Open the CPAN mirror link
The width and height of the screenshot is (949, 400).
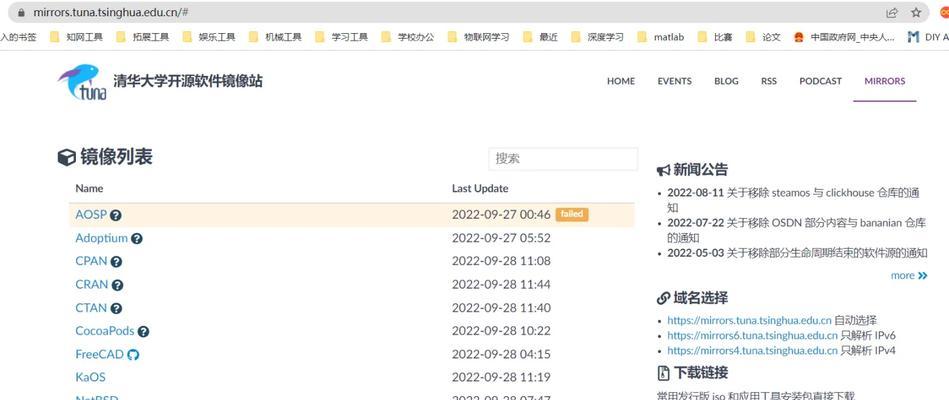point(91,261)
